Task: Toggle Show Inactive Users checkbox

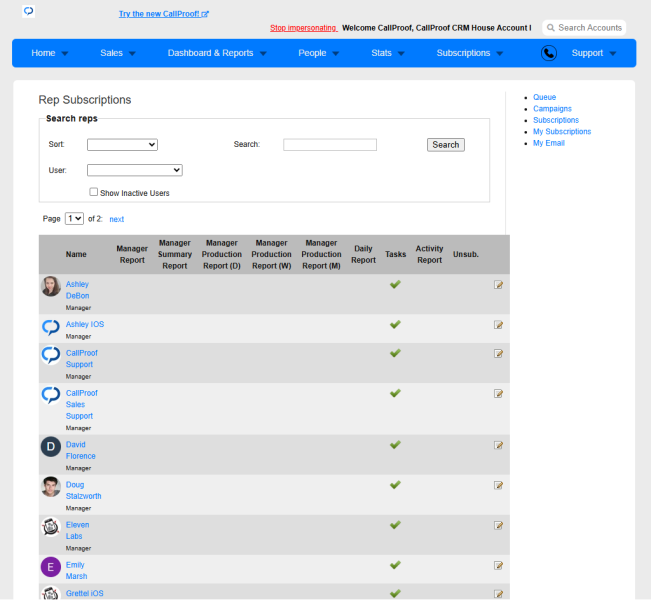Action: tap(93, 192)
